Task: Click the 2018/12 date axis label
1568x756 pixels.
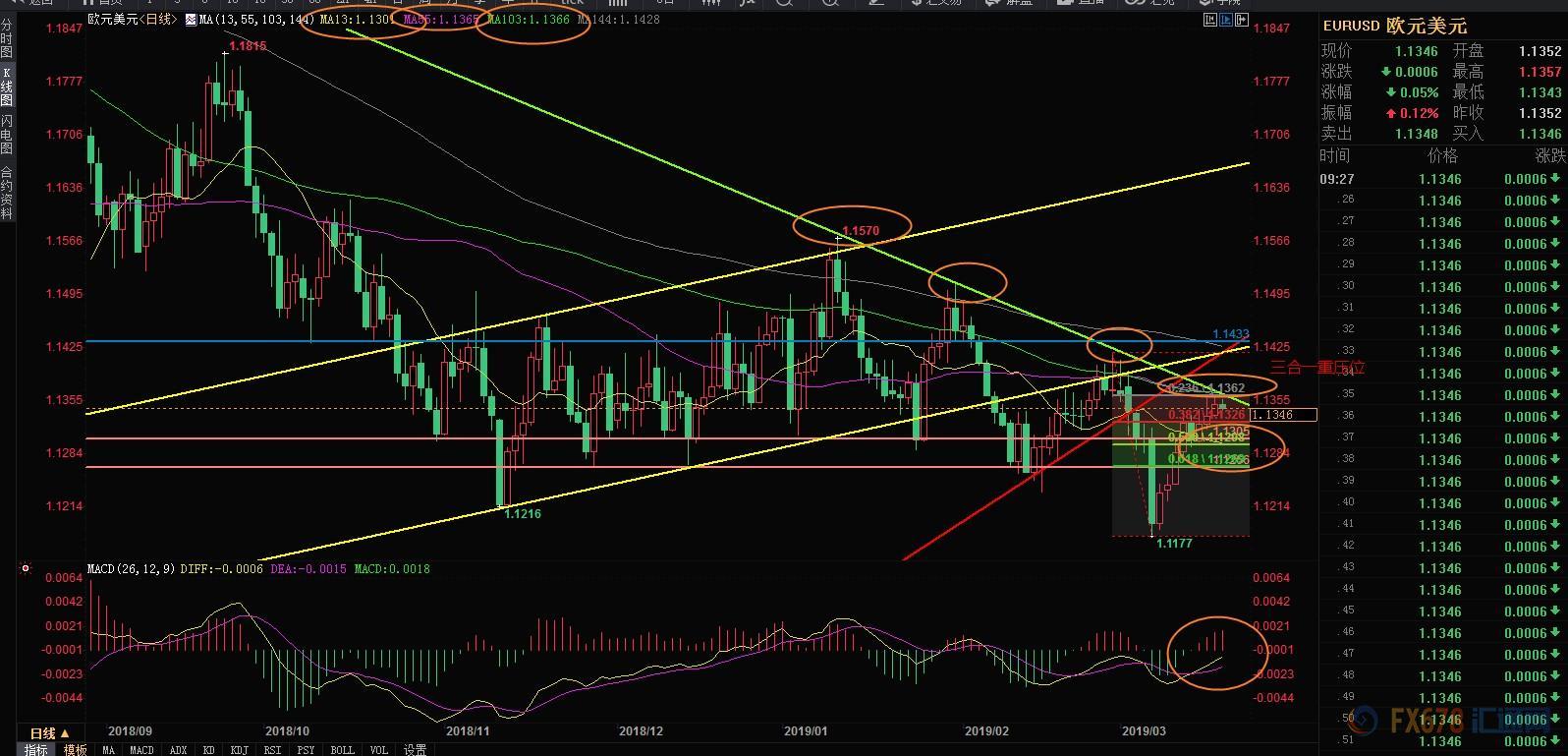Action: [642, 730]
